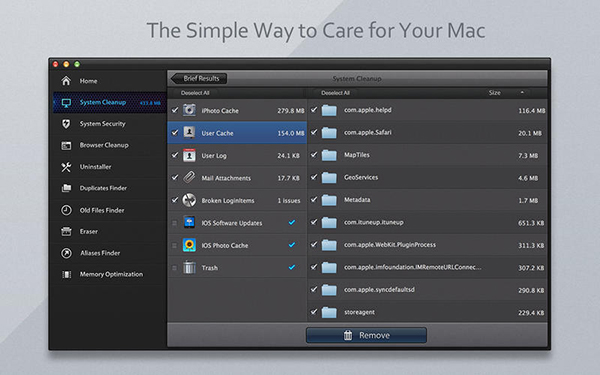Viewport: 600px width, 375px height.
Task: Sort by the Size column header
Action: tap(494, 93)
